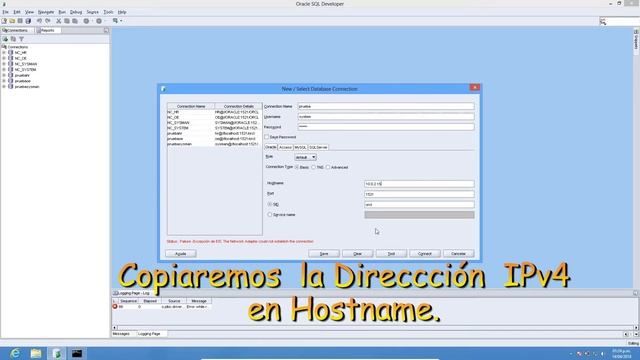Expand the NC_HR connection node

click(4, 53)
